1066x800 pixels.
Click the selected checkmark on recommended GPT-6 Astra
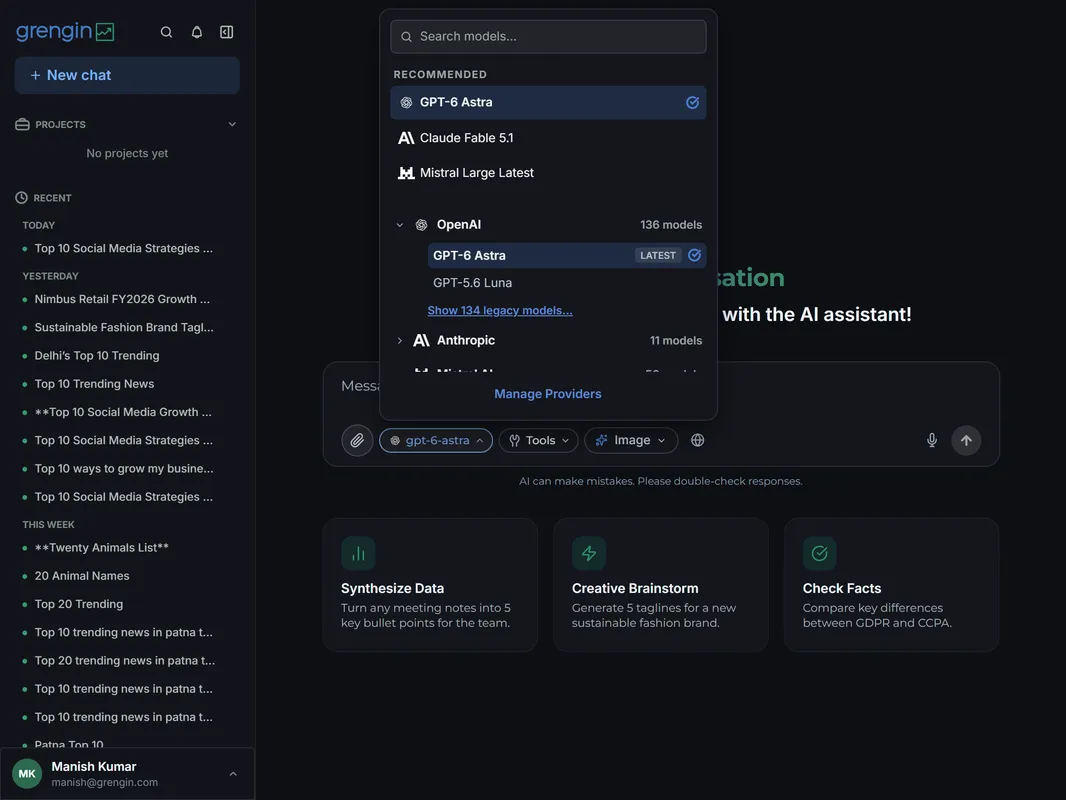[x=692, y=103]
